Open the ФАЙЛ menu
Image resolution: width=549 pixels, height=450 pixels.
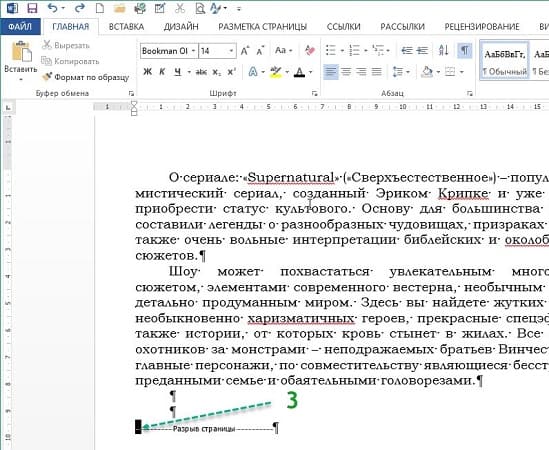click(x=20, y=27)
